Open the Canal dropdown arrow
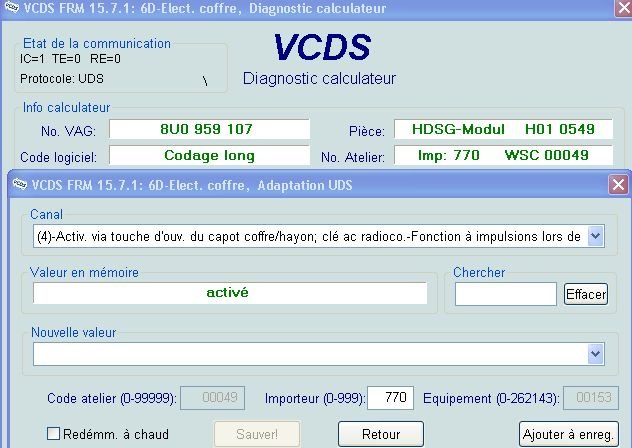 pos(595,236)
